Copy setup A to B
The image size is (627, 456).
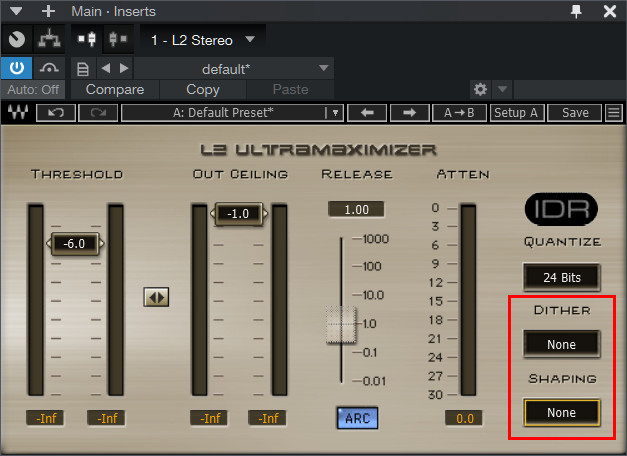[x=459, y=113]
